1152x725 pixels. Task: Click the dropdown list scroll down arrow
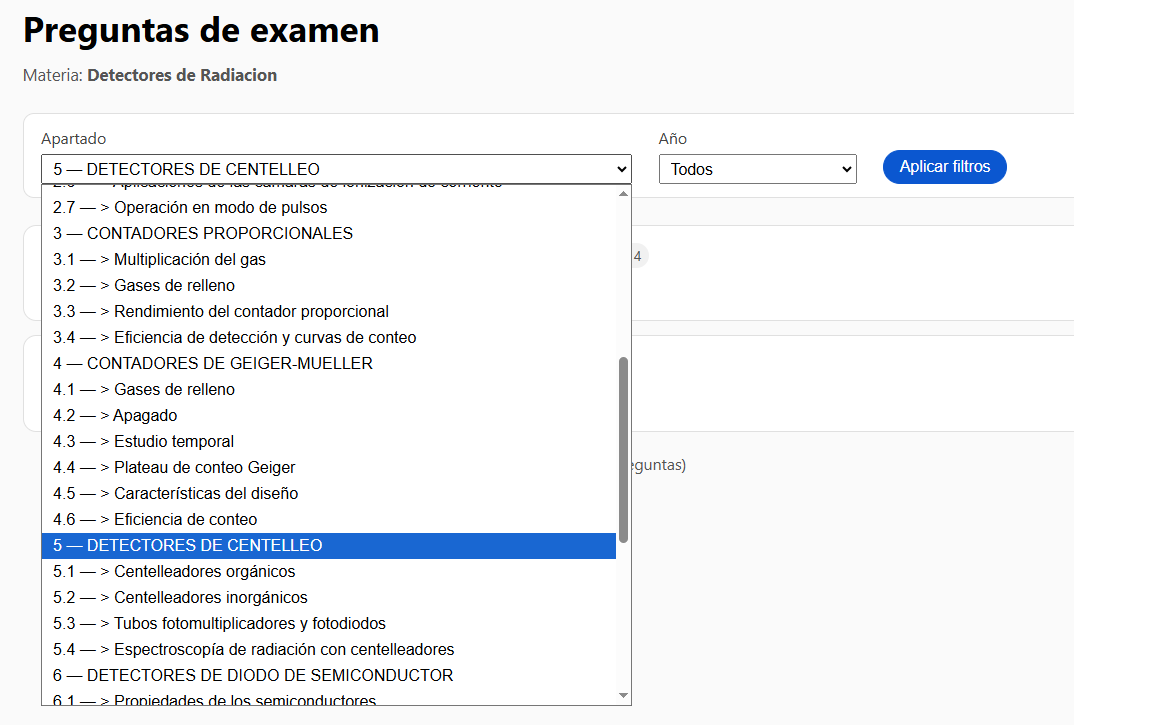(623, 695)
